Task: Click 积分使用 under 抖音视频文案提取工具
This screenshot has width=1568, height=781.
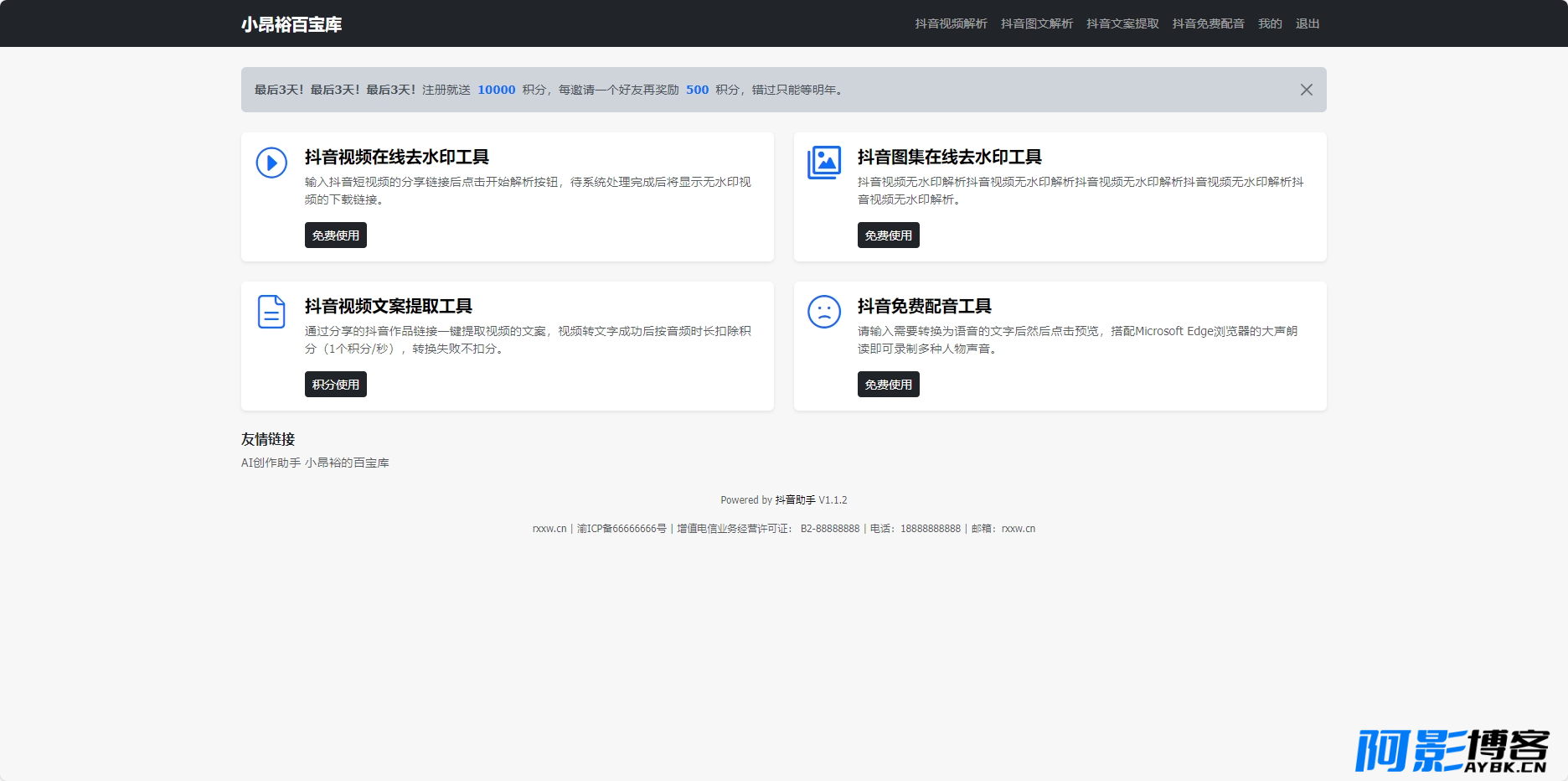Action: pos(336,385)
